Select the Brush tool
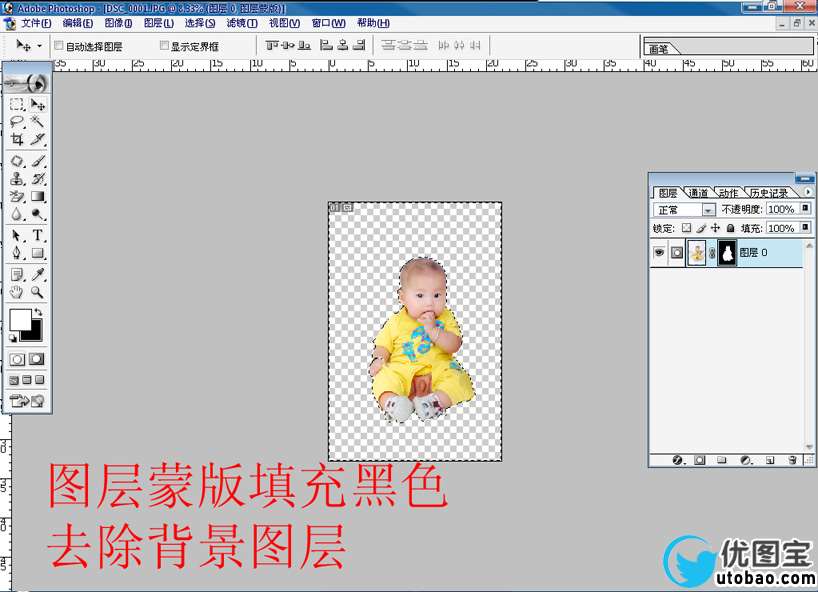Screen dimensions: 818x592 point(37,161)
